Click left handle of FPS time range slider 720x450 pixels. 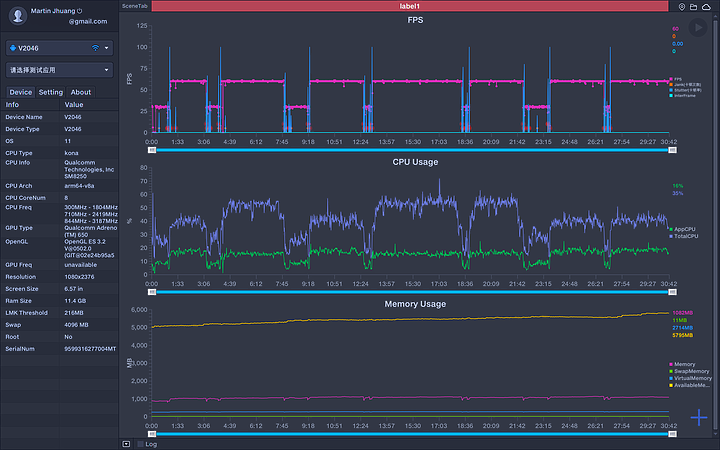(x=152, y=150)
